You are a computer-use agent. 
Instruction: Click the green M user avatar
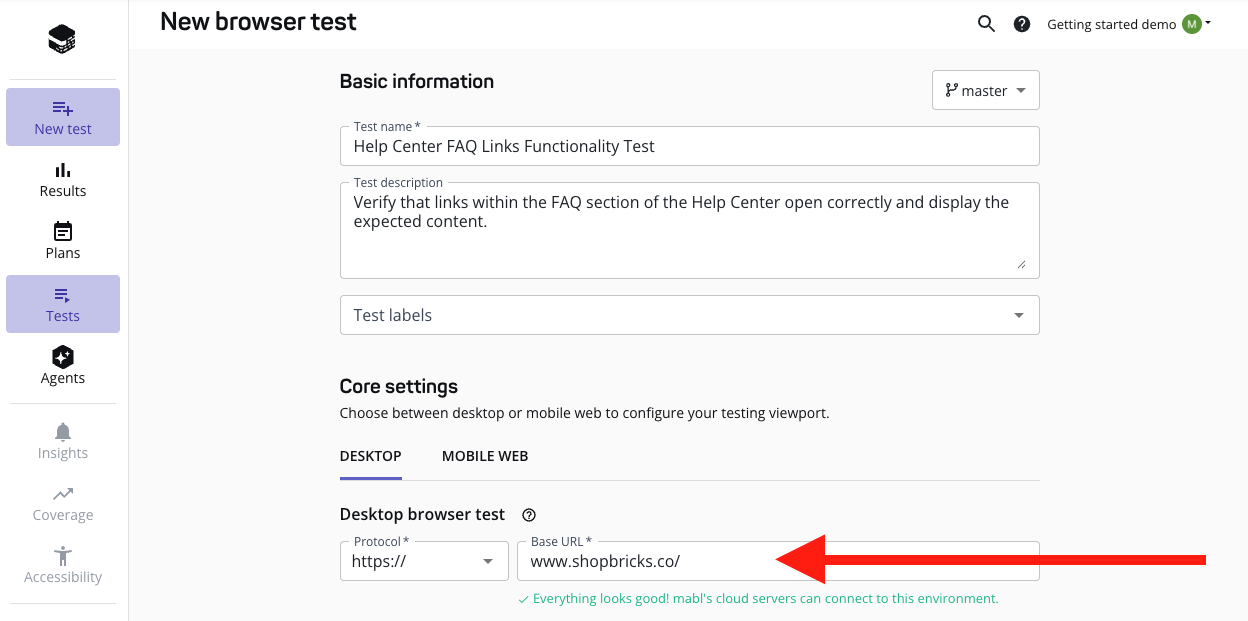pyautogui.click(x=1191, y=24)
